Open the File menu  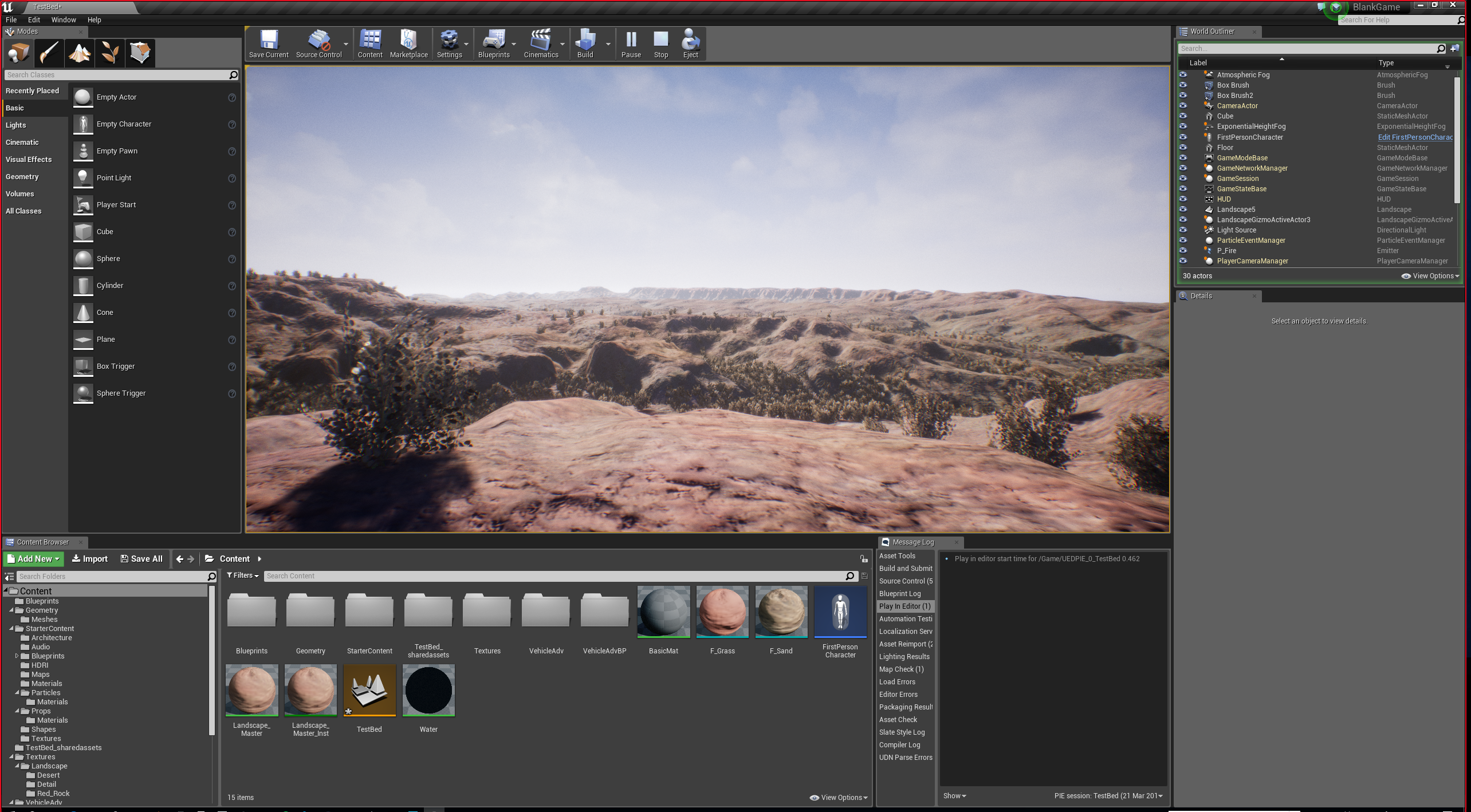click(11, 19)
